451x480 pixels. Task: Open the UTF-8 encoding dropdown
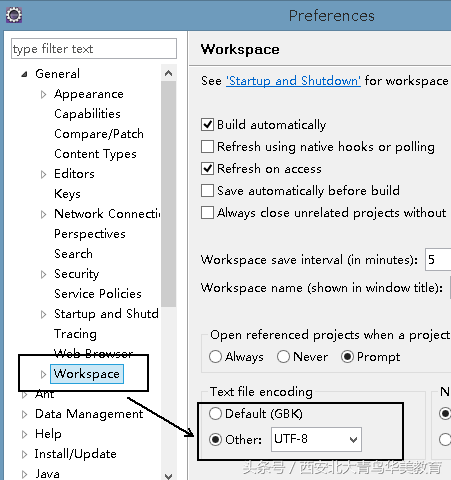click(316, 440)
